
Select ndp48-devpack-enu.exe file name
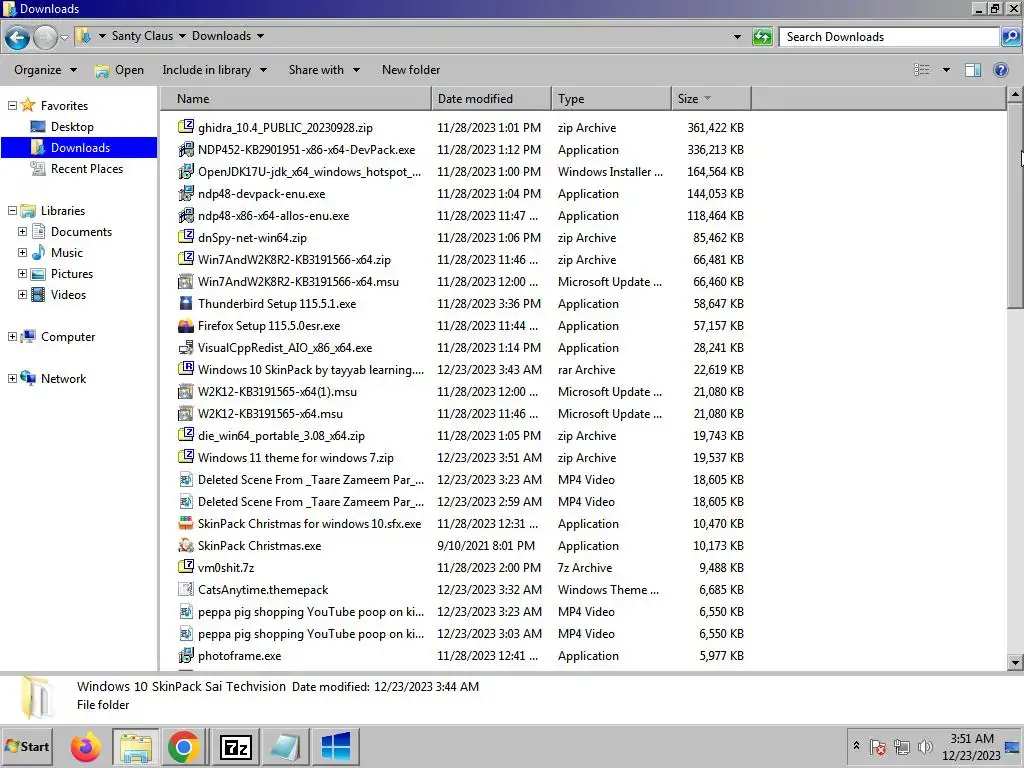[261, 194]
